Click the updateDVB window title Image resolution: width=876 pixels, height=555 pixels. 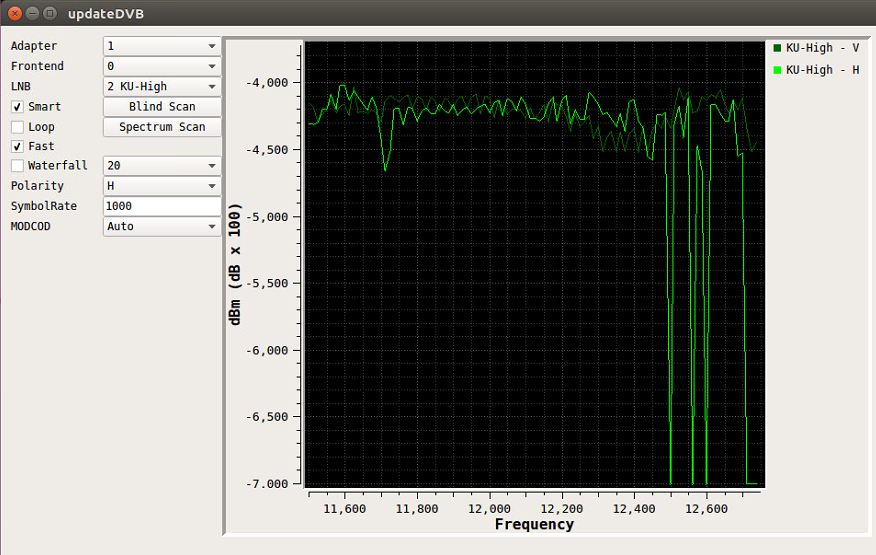[106, 14]
